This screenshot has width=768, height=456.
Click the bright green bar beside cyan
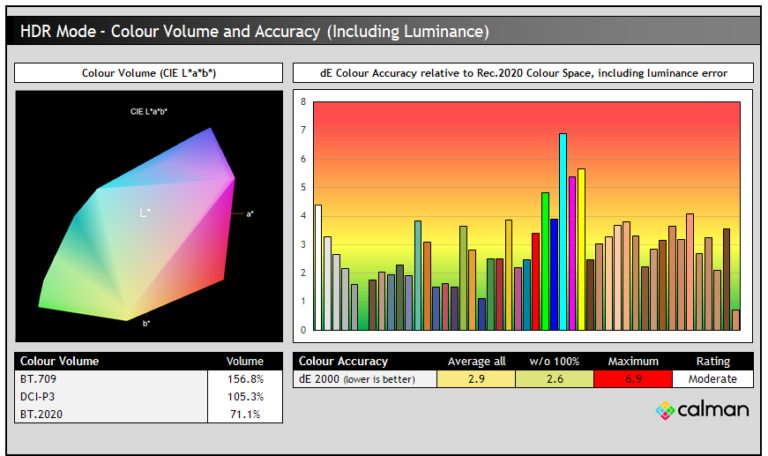tap(545, 261)
